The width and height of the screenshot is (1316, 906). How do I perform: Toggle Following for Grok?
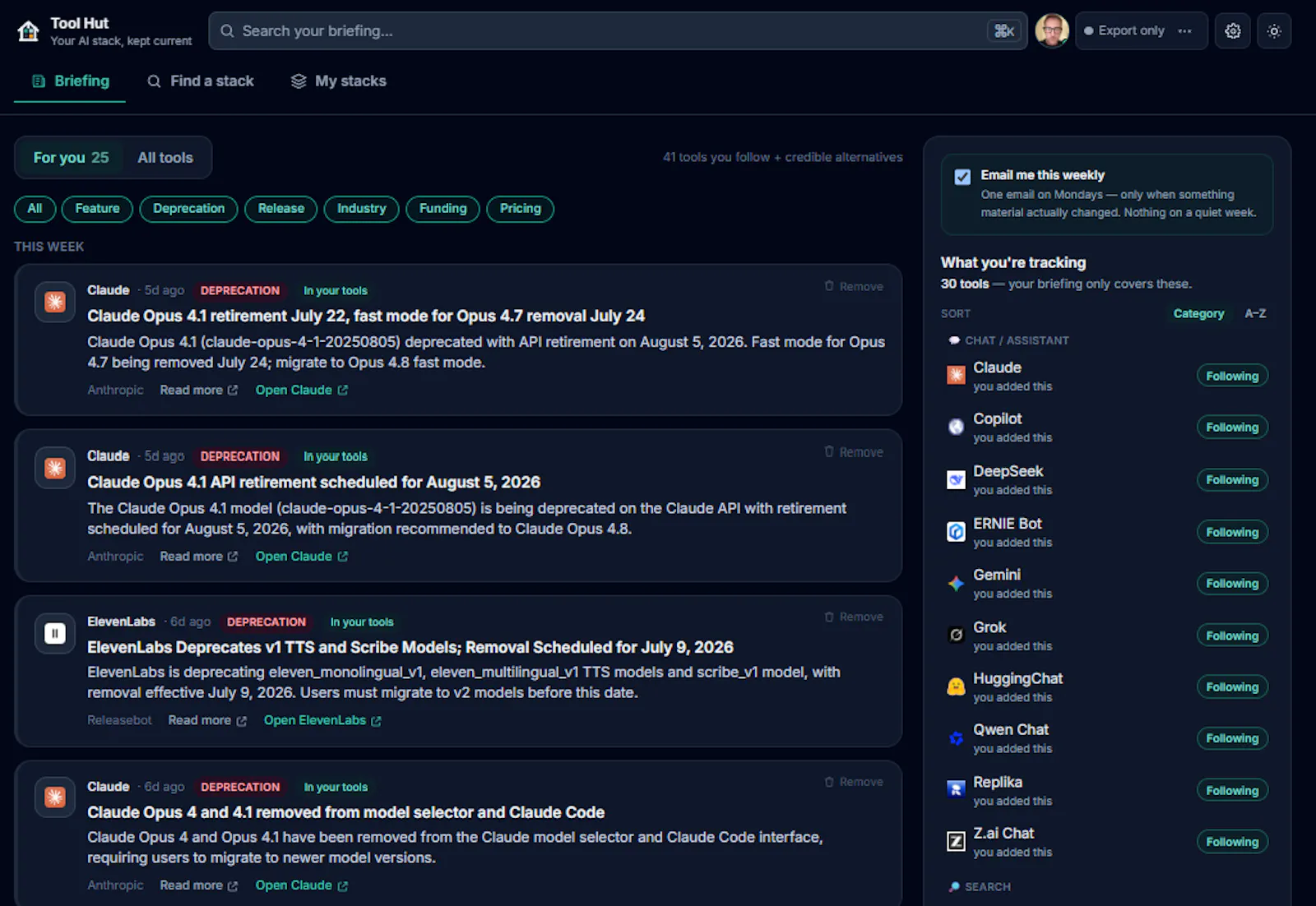[1232, 636]
